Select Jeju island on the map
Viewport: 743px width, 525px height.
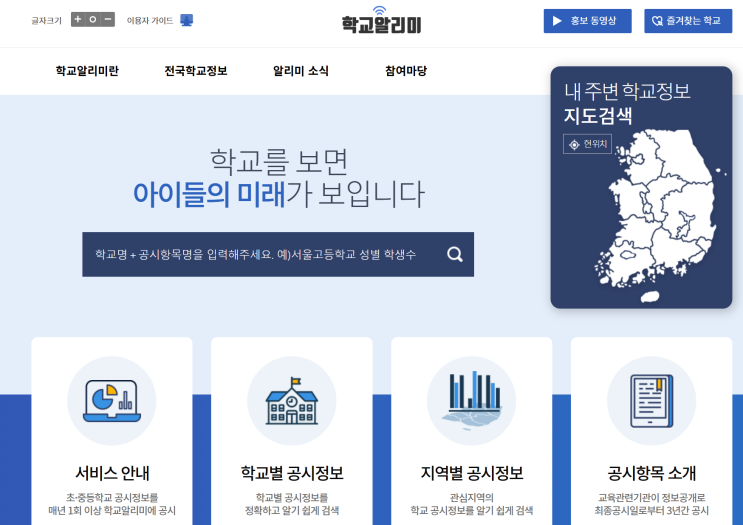point(650,297)
